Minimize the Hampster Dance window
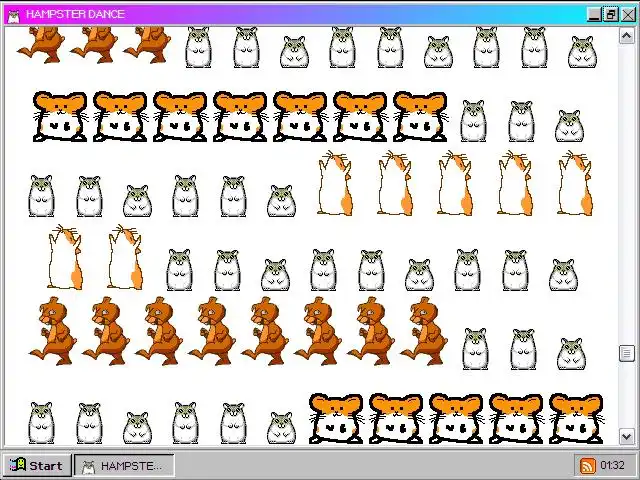This screenshot has height=480, width=640. [594, 15]
